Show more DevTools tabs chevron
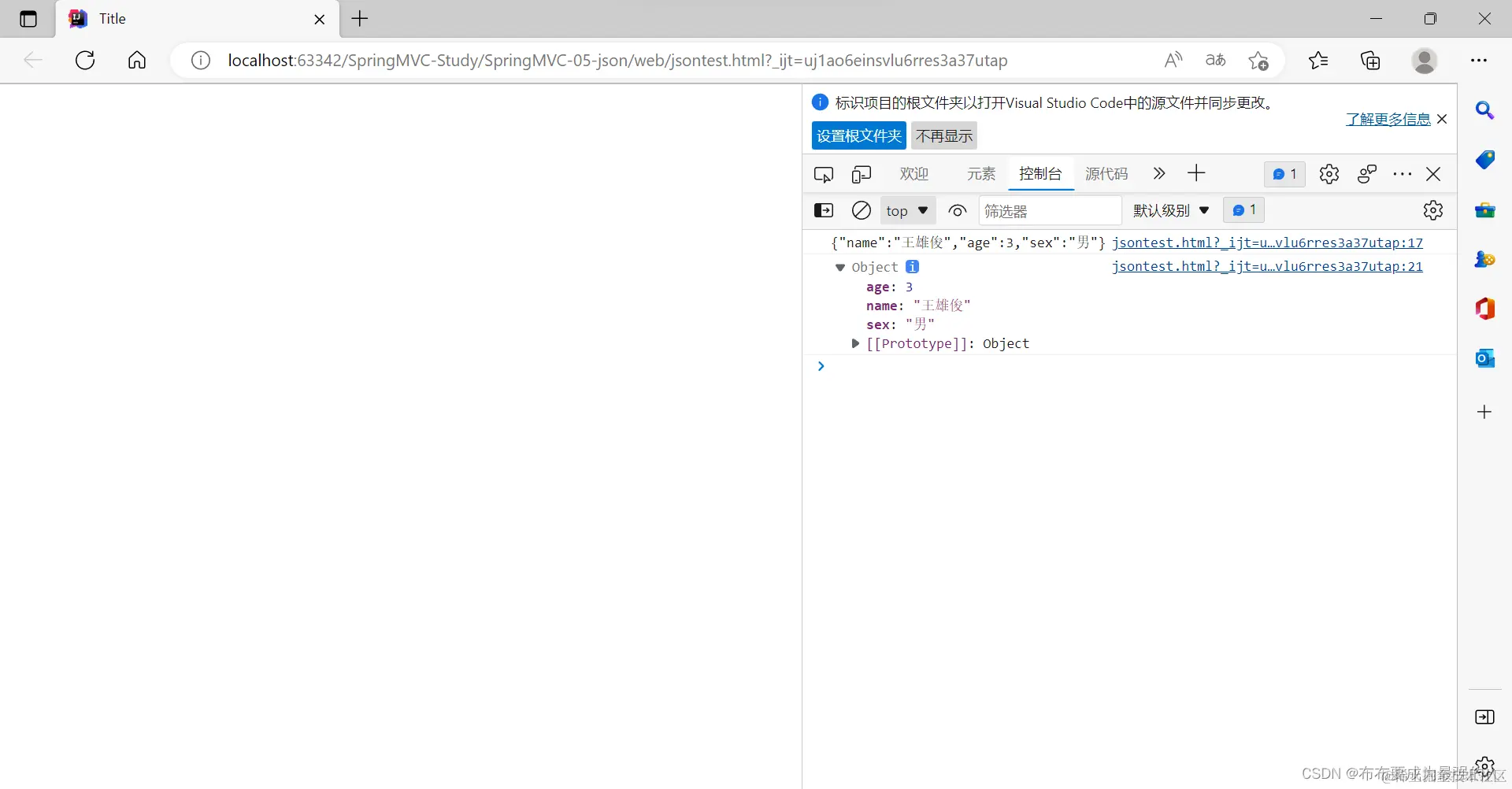Image resolution: width=1512 pixels, height=789 pixels. (x=1158, y=173)
